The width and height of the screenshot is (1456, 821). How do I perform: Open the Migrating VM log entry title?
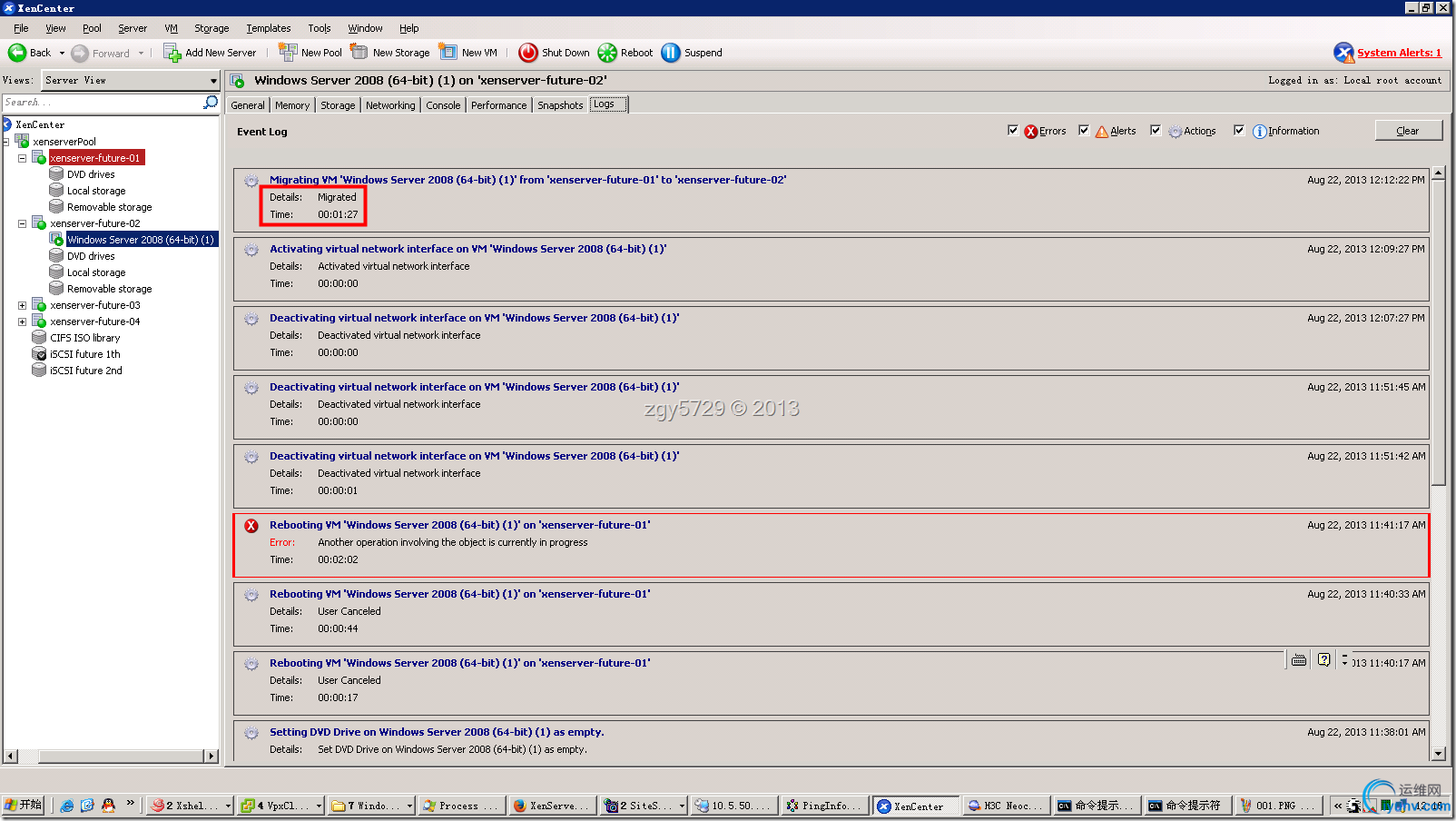click(x=527, y=180)
